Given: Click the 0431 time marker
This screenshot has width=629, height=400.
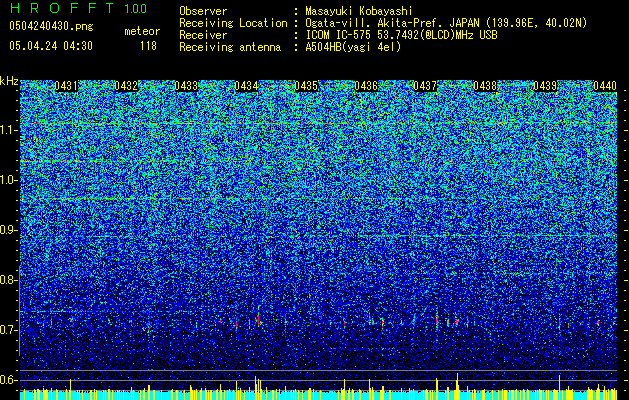Looking at the screenshot, I should click(66, 86).
